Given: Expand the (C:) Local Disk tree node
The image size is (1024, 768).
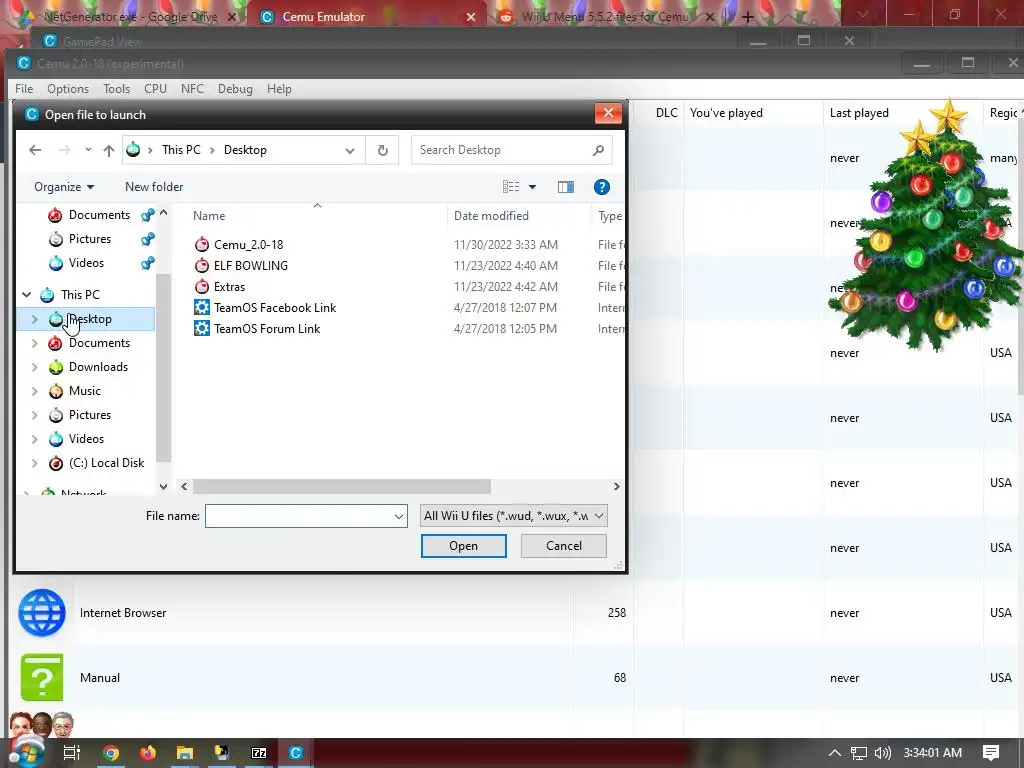Looking at the screenshot, I should tap(35, 464).
